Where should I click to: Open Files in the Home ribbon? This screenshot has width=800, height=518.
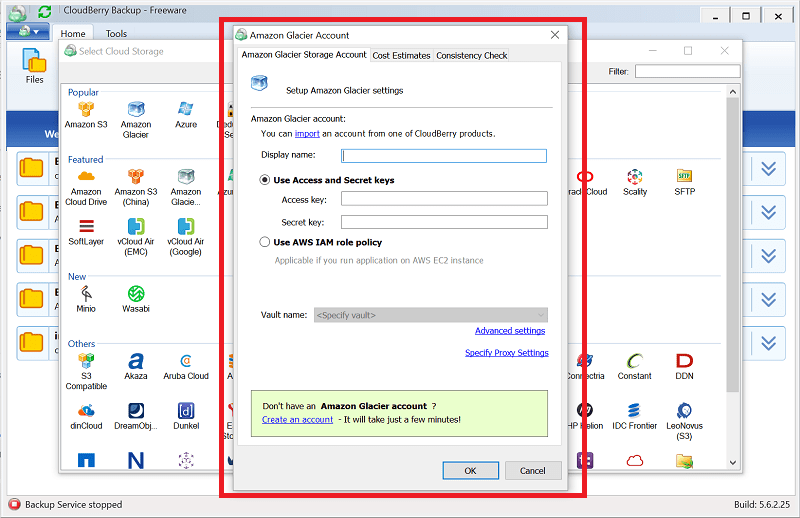coord(34,66)
